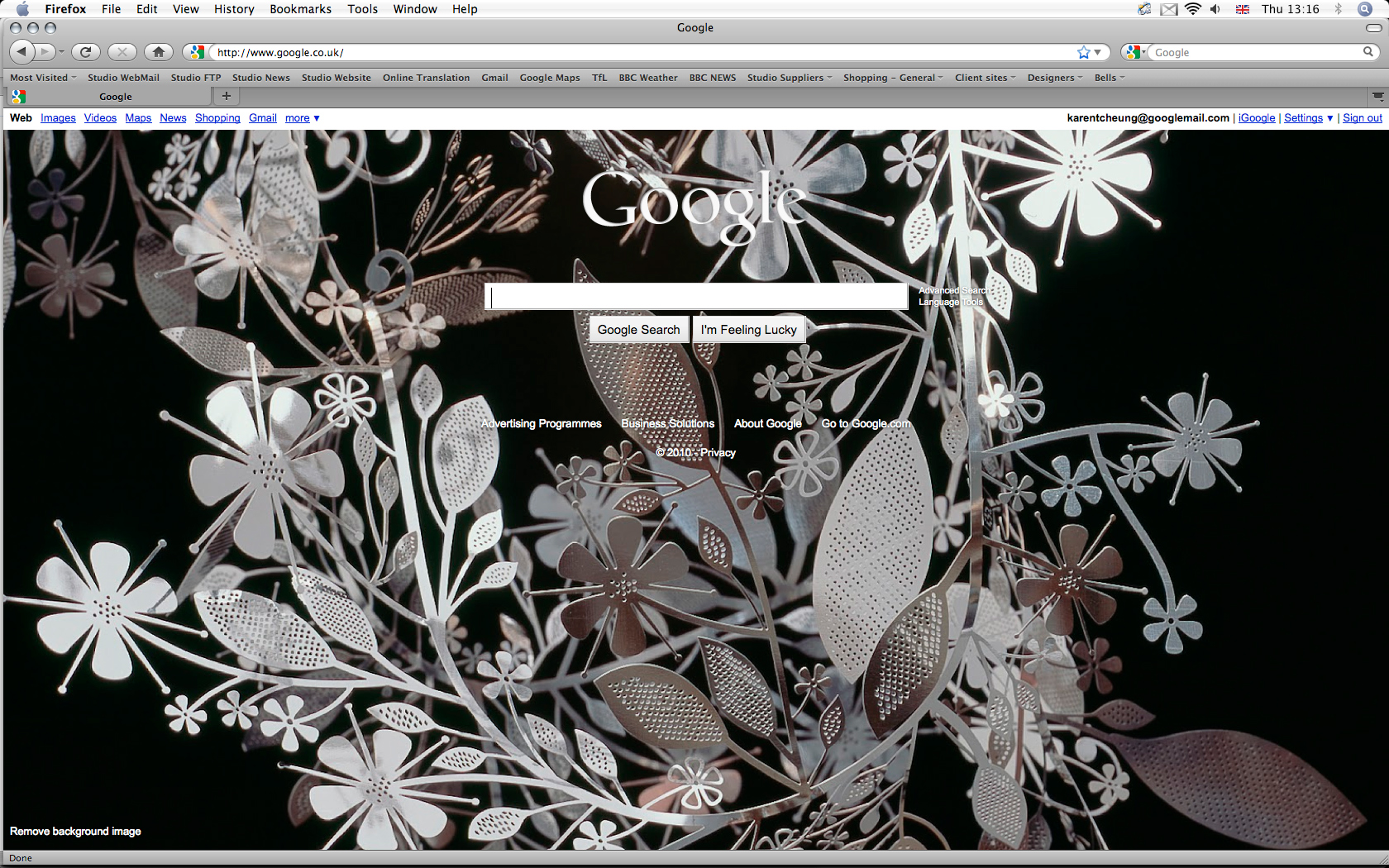Open the search engine selector dropdown
The height and width of the screenshot is (868, 1389).
coord(1135,52)
